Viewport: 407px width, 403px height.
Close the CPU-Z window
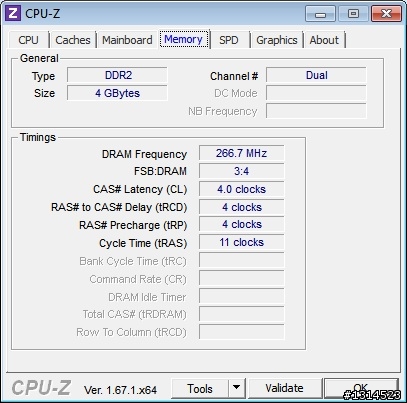pyautogui.click(x=386, y=14)
